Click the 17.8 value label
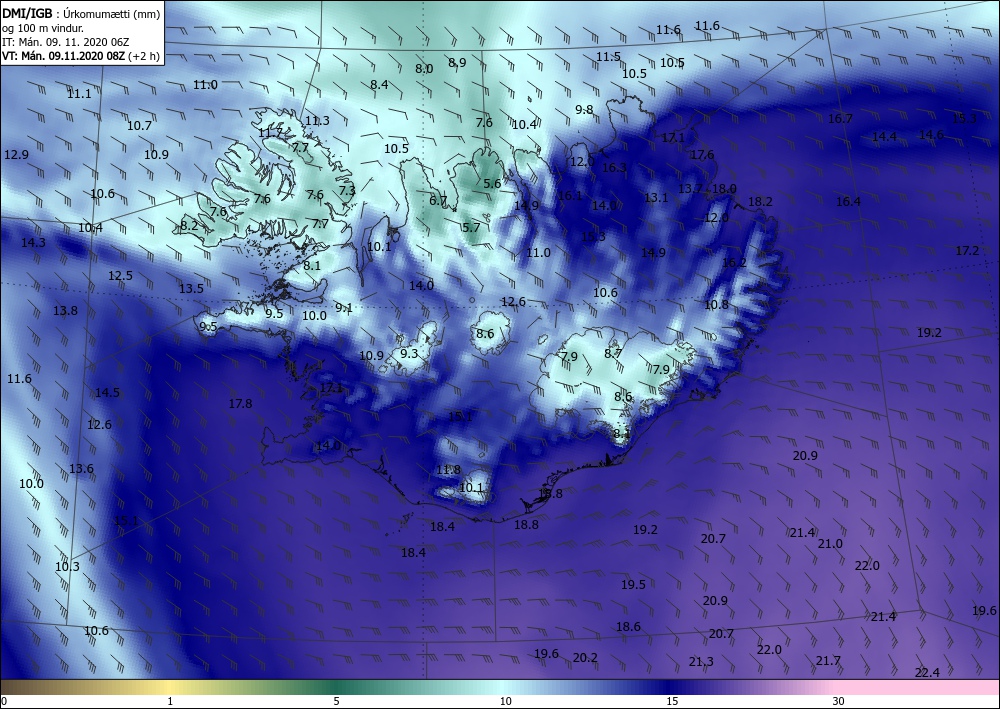This screenshot has width=1000, height=709. pyautogui.click(x=240, y=404)
